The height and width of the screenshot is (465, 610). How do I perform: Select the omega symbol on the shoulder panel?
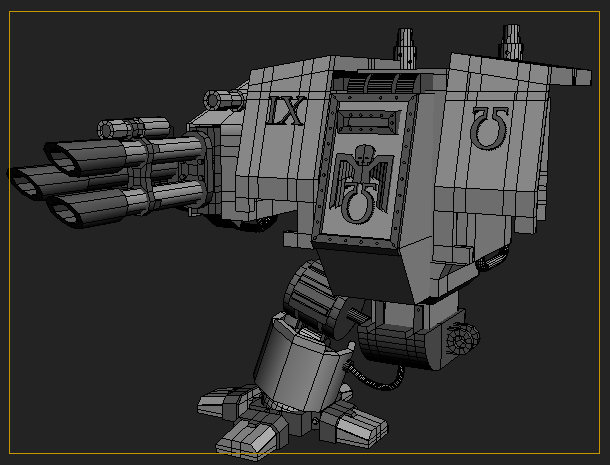pyautogui.click(x=490, y=128)
